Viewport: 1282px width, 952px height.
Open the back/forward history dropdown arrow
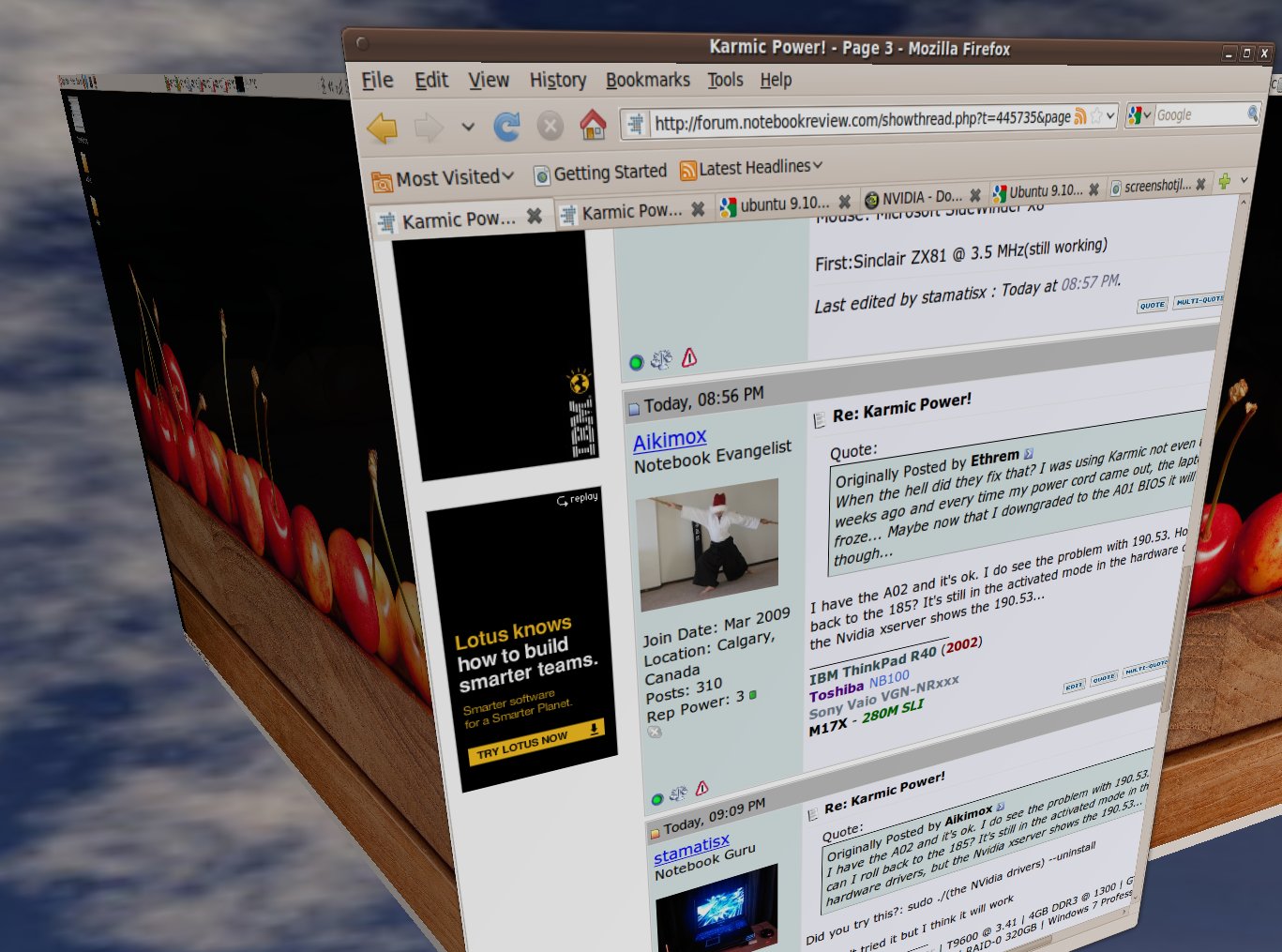click(467, 127)
